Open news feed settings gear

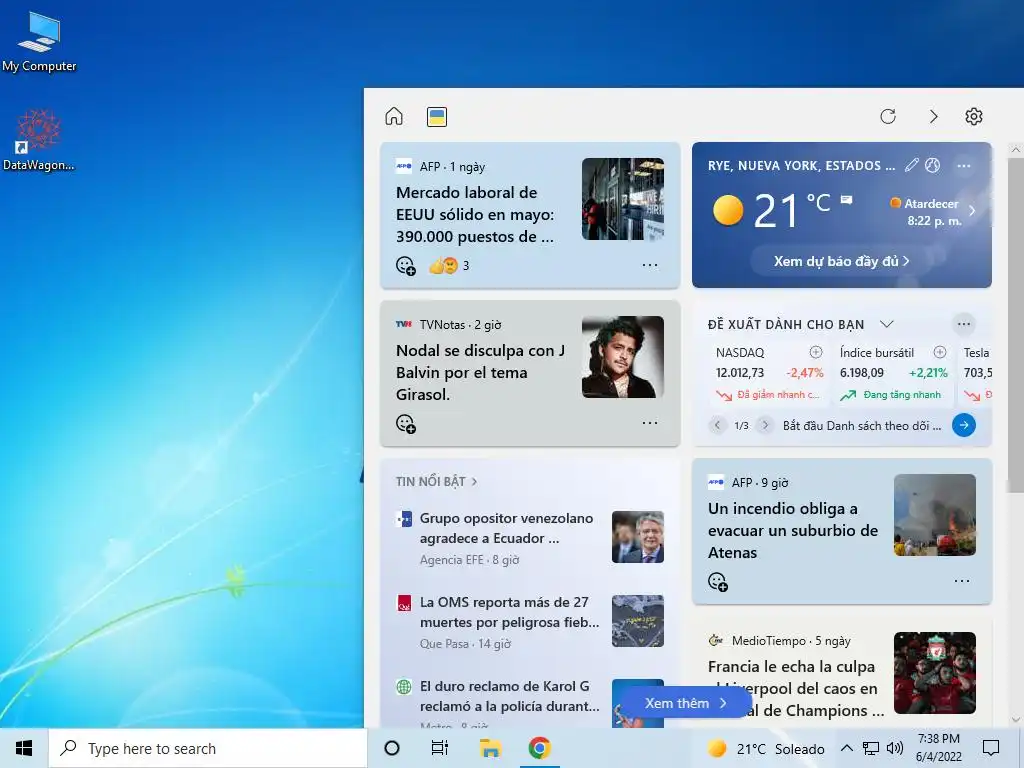(974, 116)
